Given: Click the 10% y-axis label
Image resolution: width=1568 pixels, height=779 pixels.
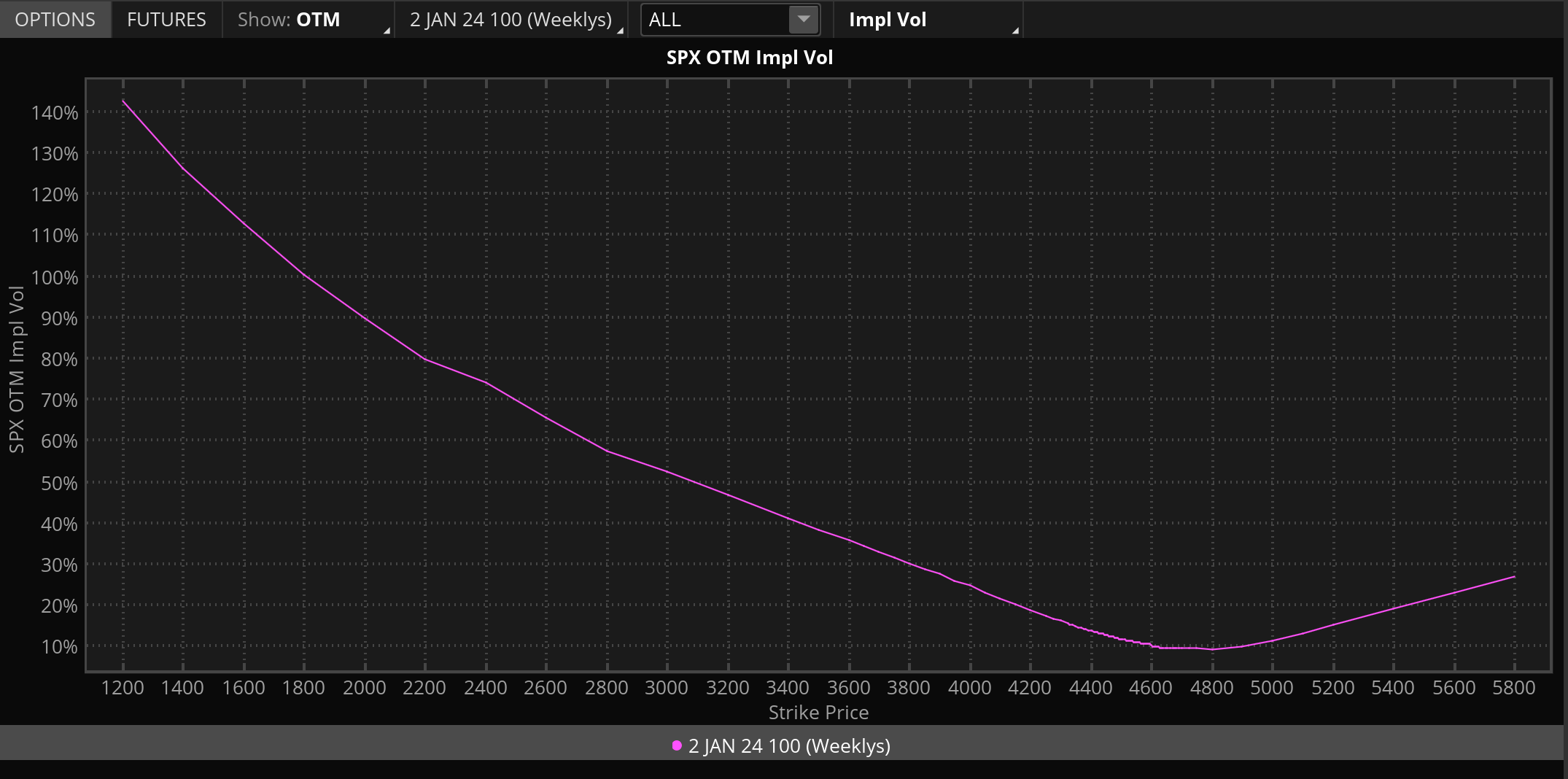Looking at the screenshot, I should pos(59,647).
